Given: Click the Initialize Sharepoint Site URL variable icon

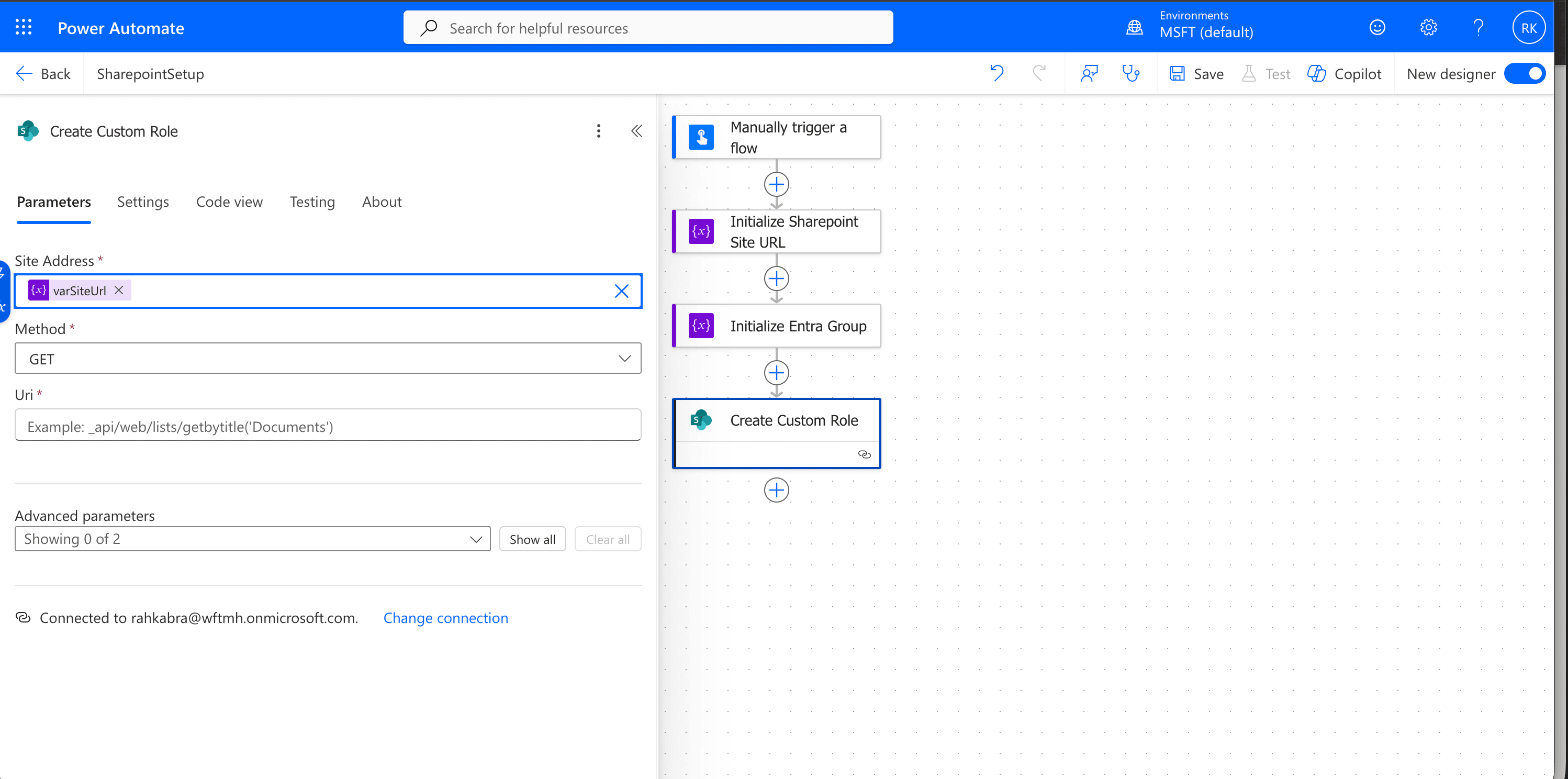Looking at the screenshot, I should point(701,231).
